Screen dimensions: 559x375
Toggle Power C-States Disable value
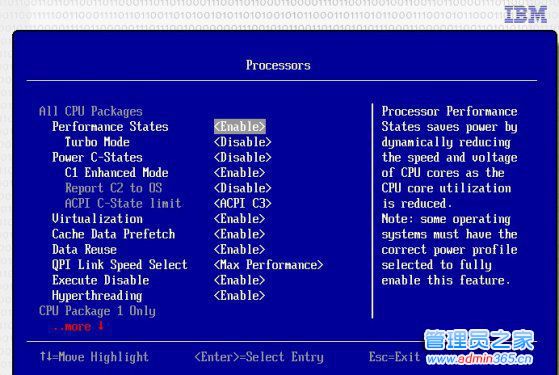(242, 157)
